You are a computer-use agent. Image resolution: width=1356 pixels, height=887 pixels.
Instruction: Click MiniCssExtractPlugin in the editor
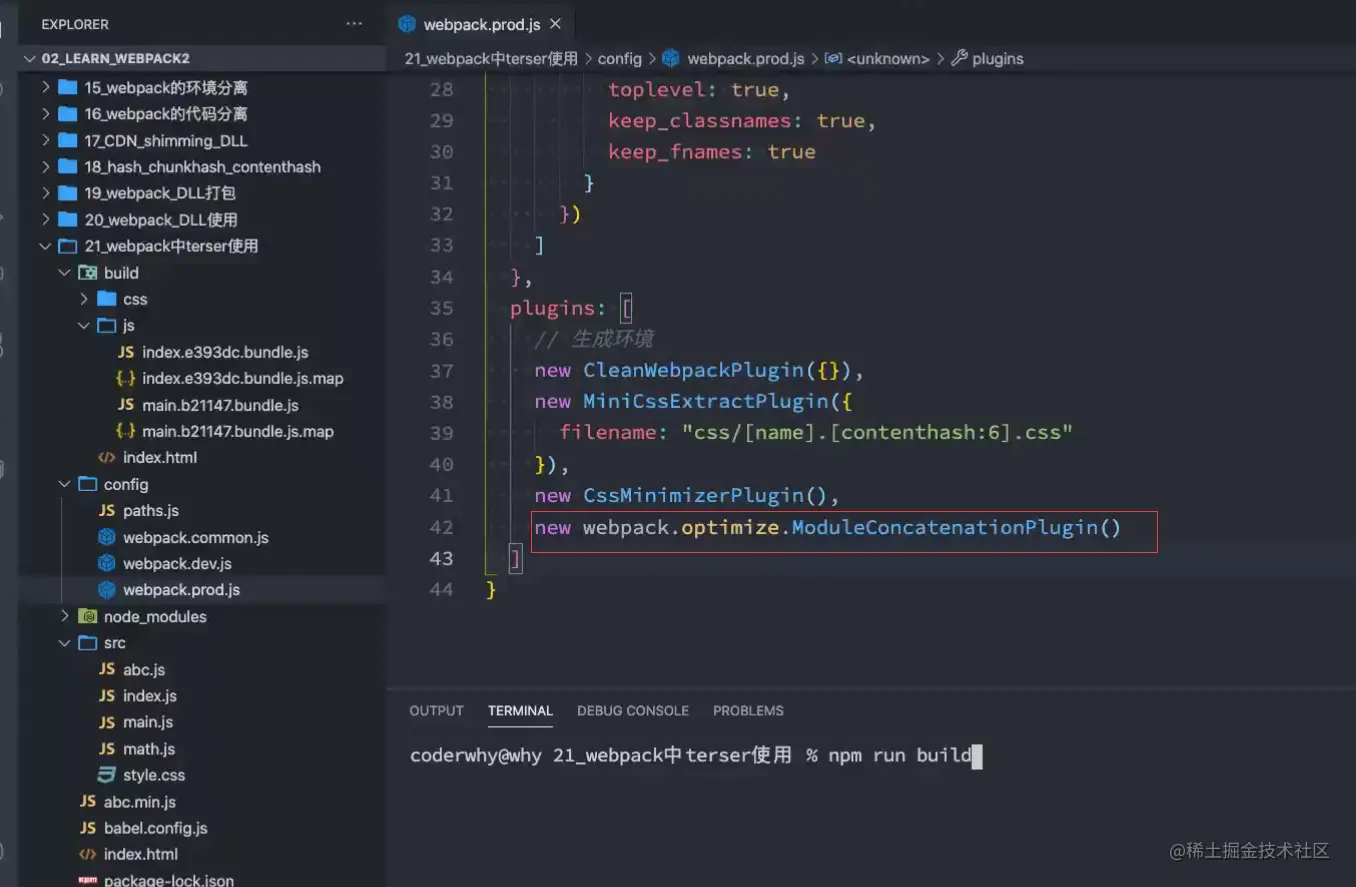tap(707, 402)
